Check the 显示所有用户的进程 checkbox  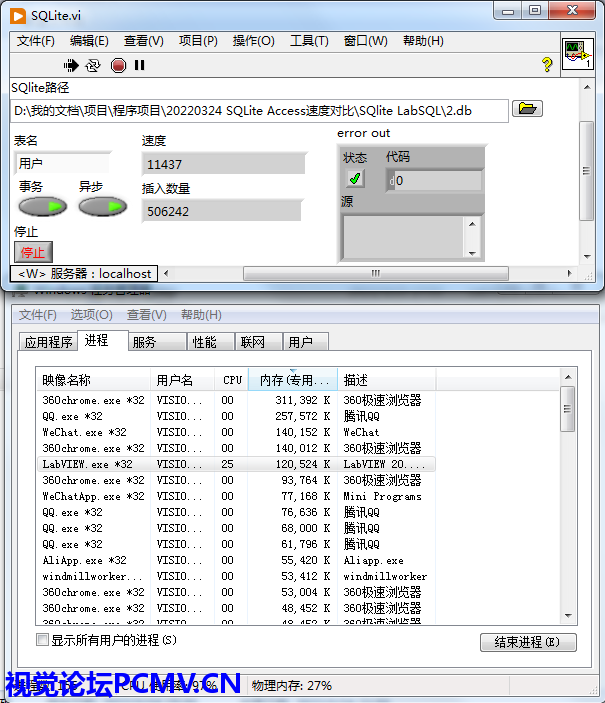[42, 640]
